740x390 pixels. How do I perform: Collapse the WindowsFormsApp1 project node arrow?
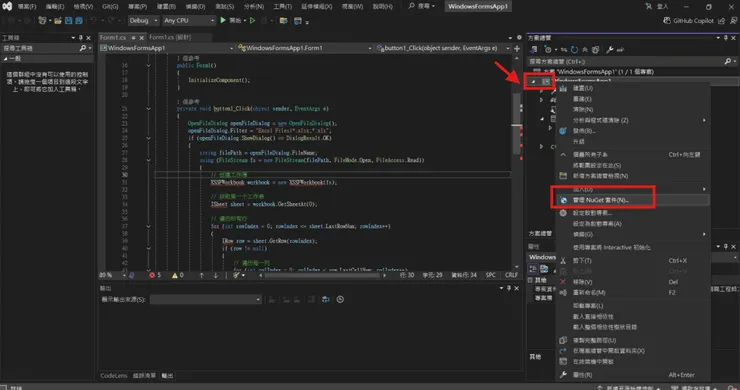[x=533, y=81]
